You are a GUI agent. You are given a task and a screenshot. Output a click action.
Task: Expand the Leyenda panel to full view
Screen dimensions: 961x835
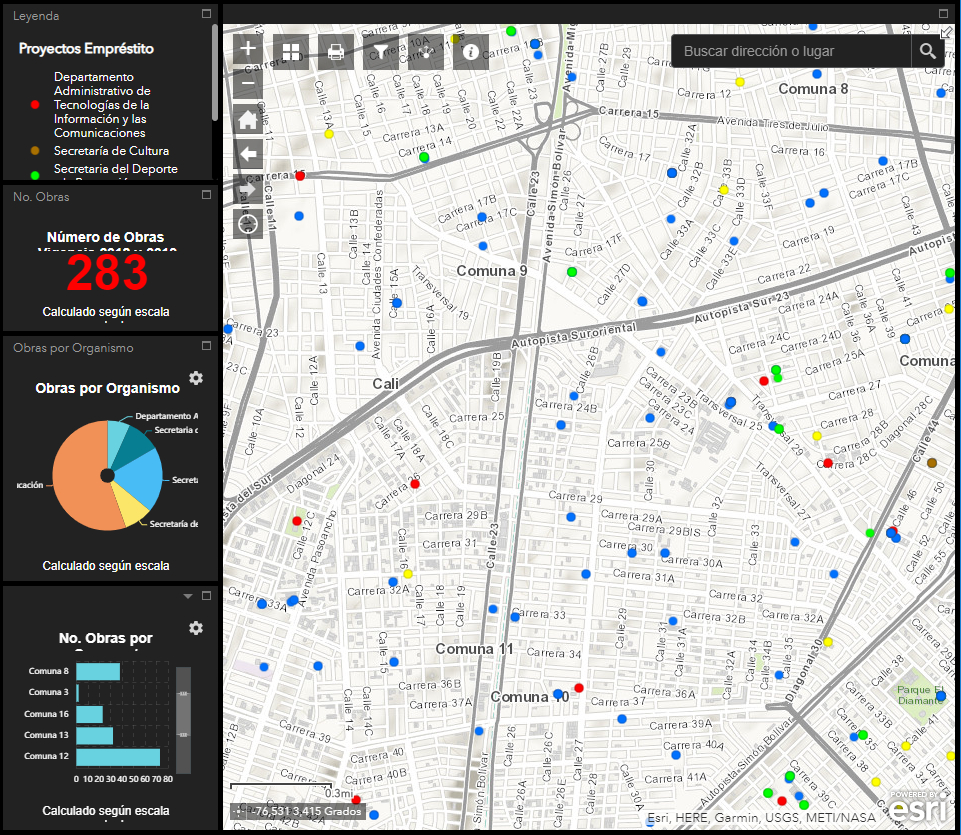pos(206,13)
